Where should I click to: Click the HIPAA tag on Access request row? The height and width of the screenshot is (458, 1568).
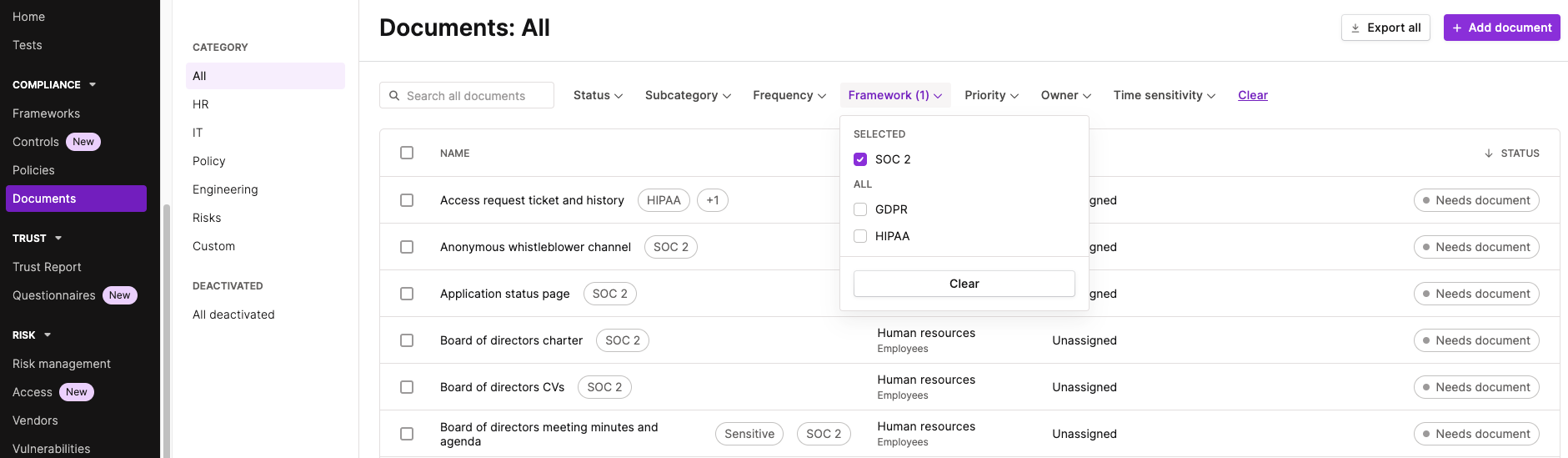click(664, 200)
